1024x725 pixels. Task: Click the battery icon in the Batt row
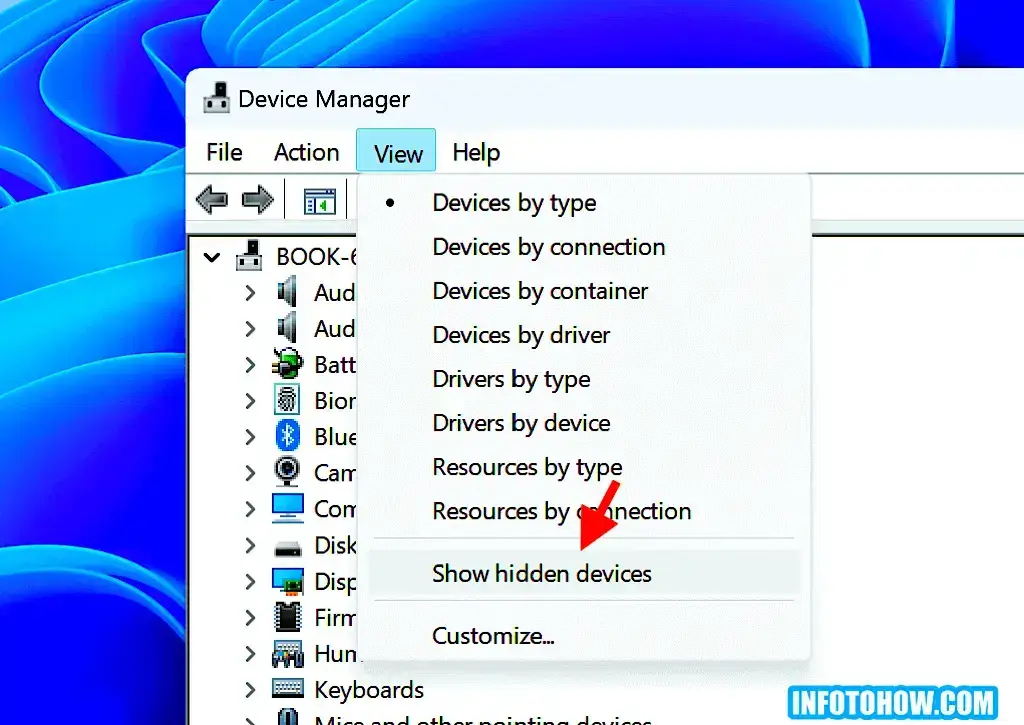[x=287, y=364]
